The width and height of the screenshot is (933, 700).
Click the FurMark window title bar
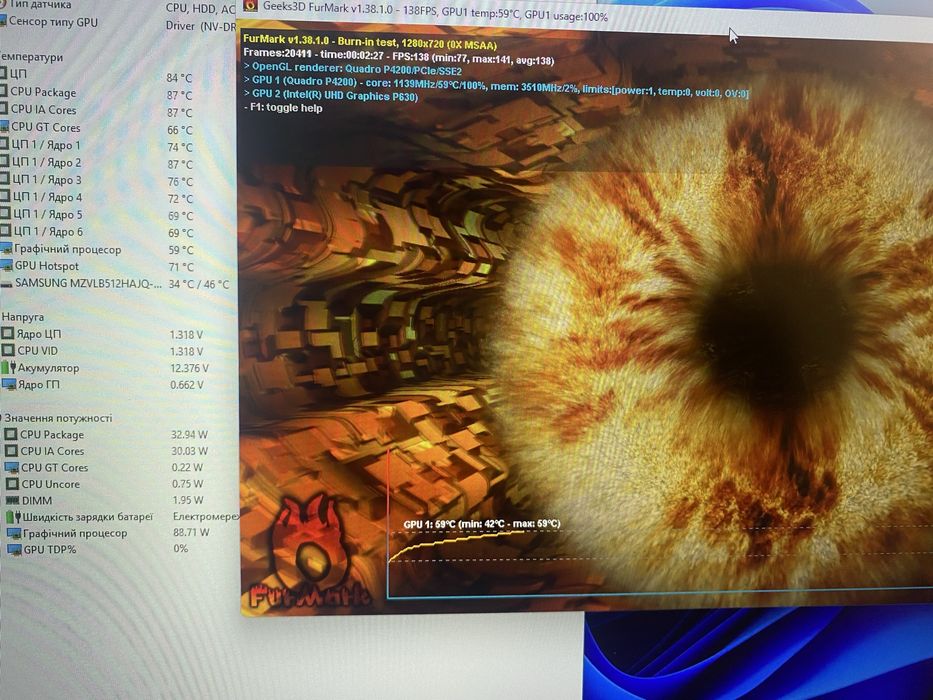(x=586, y=17)
